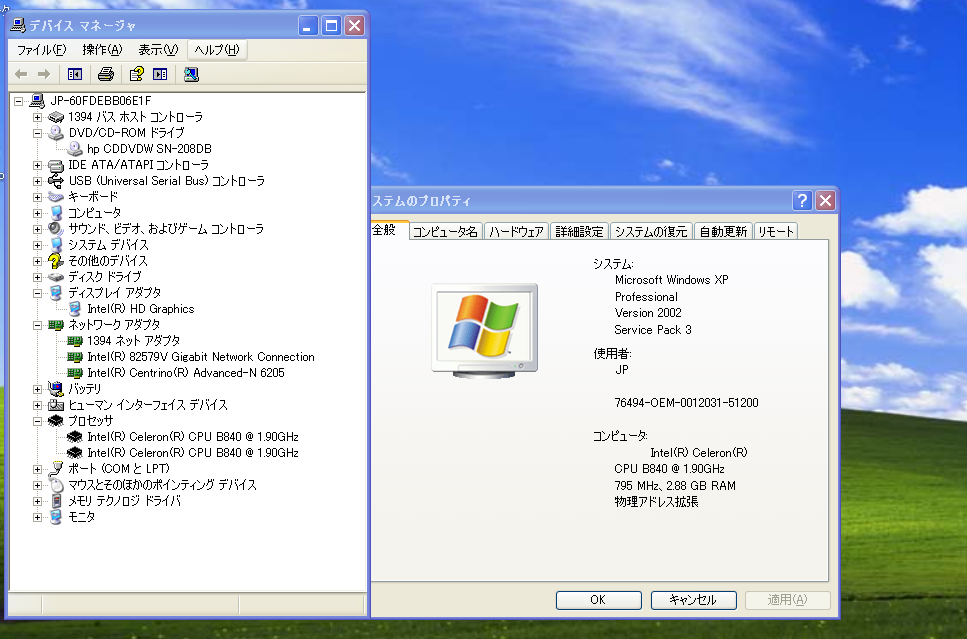Select the ポート (COM と LPT) label

click(119, 469)
